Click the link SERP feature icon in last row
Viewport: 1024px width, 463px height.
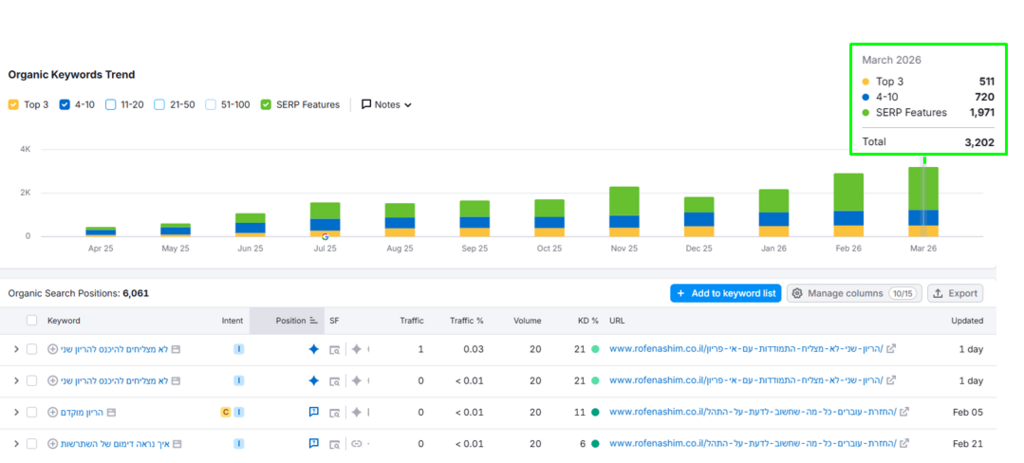tap(356, 443)
